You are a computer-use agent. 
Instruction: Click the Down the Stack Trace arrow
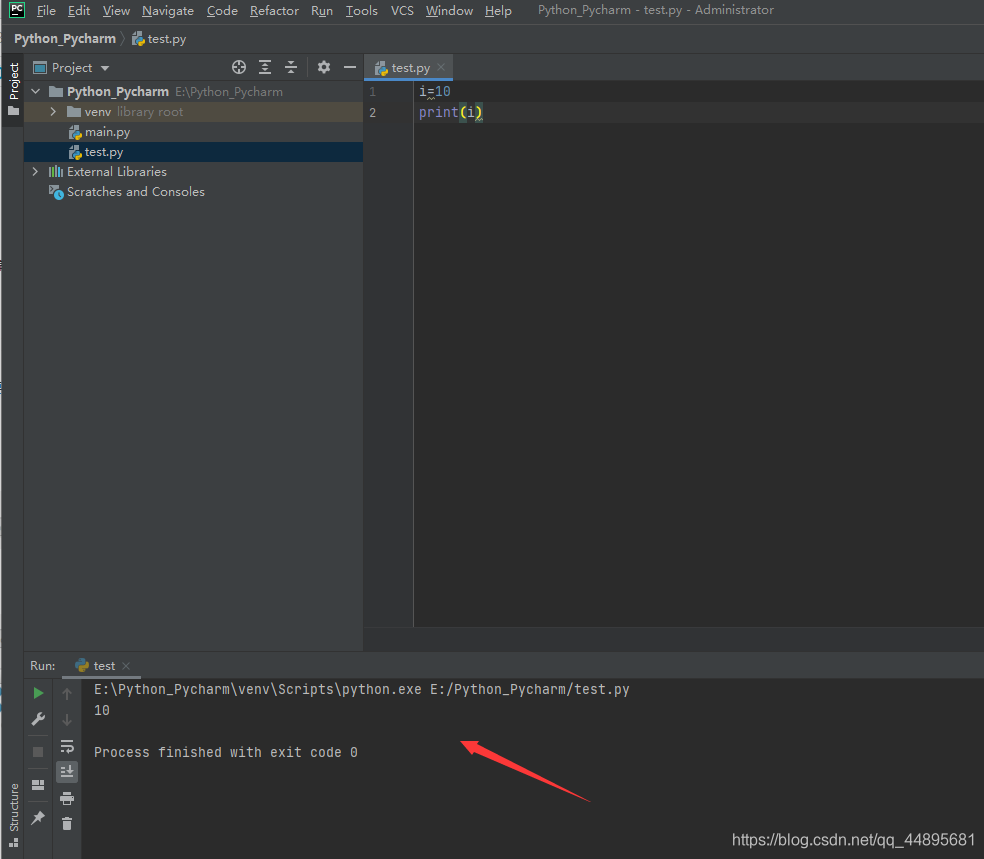(67, 720)
